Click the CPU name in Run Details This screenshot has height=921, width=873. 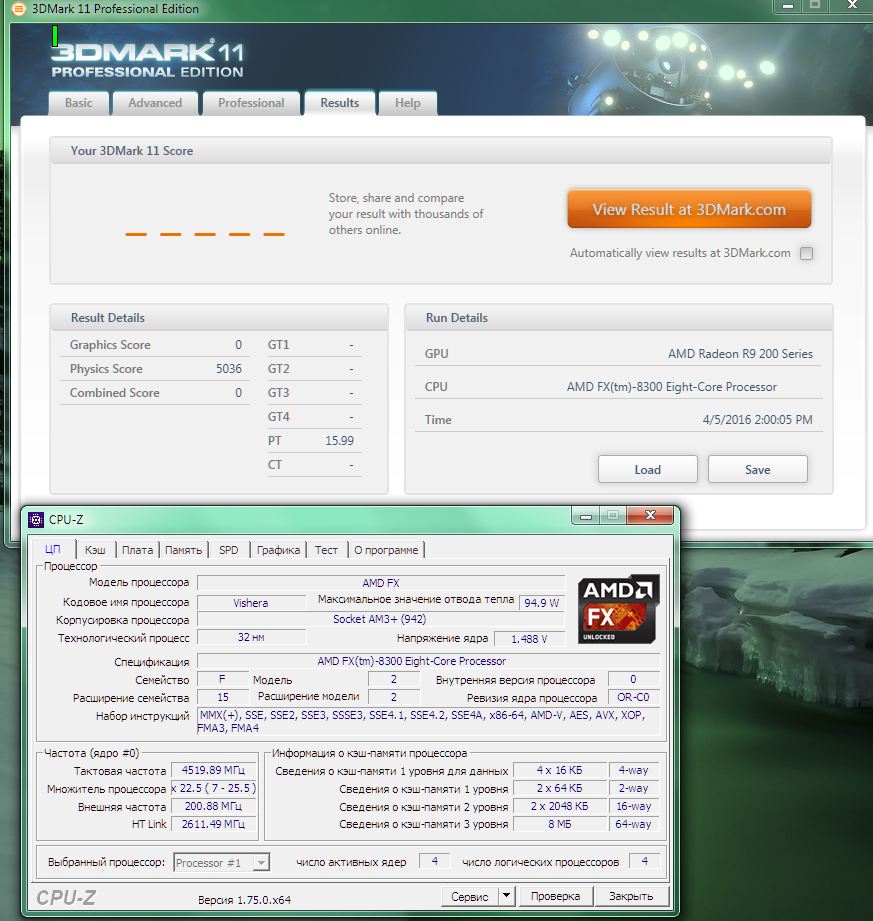[671, 386]
